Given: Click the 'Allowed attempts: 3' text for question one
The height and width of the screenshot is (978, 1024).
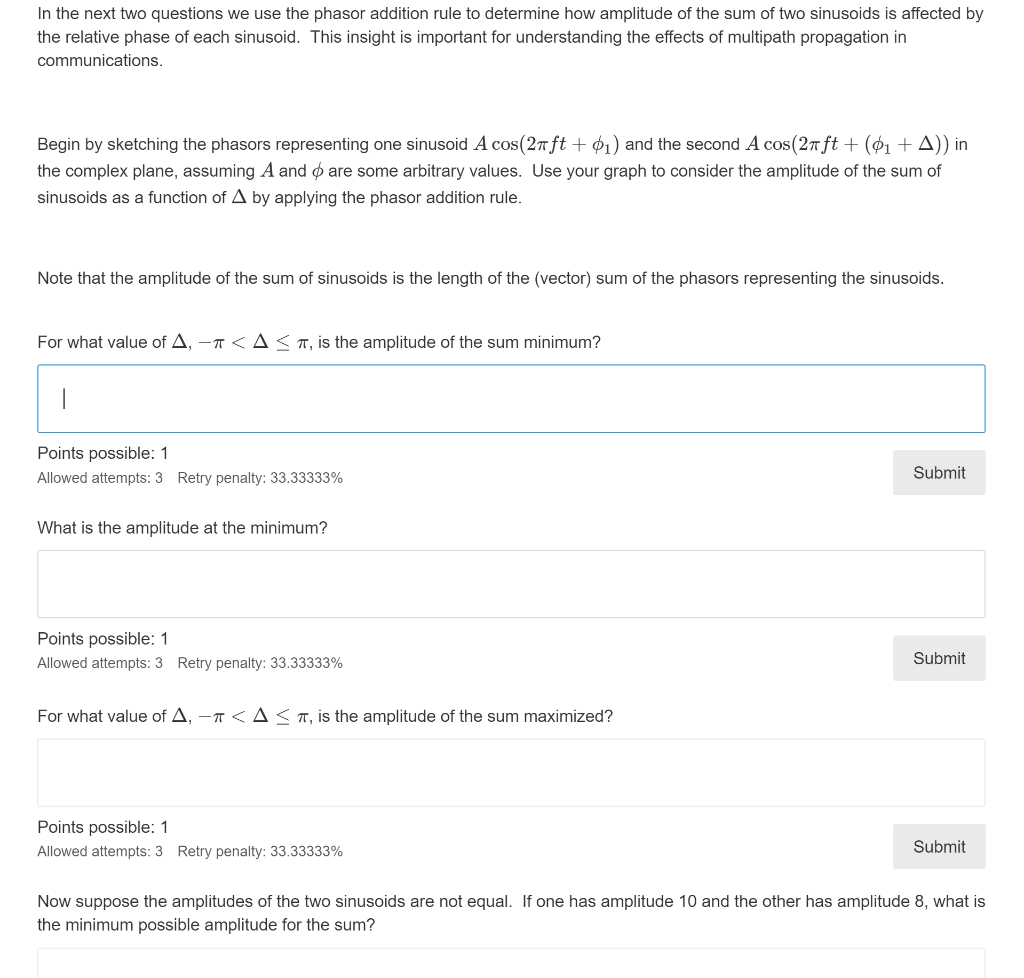Looking at the screenshot, I should pos(99,478).
